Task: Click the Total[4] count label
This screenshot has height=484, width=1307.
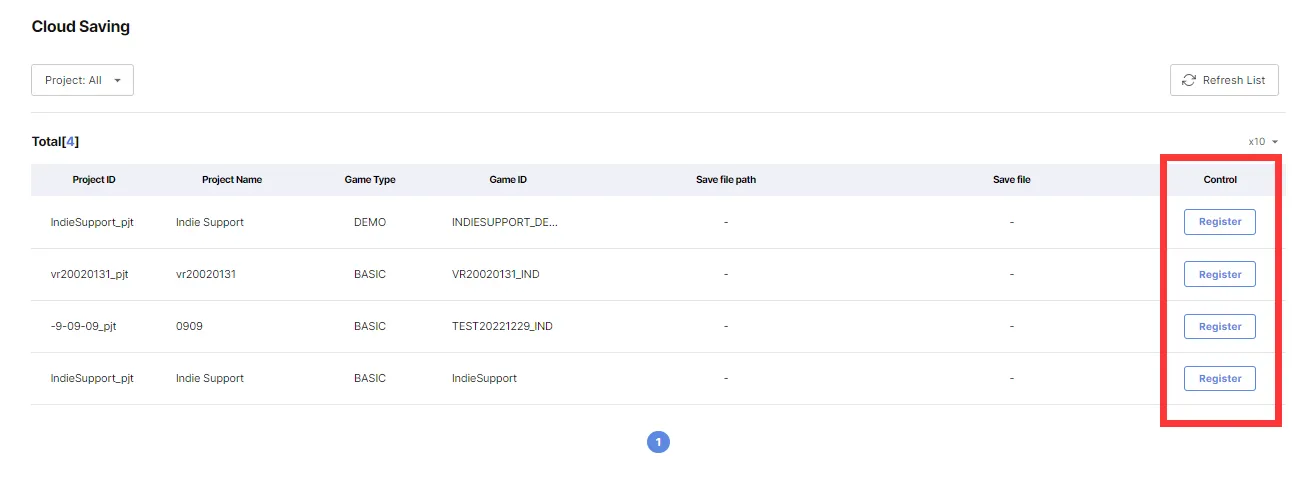Action: [55, 142]
